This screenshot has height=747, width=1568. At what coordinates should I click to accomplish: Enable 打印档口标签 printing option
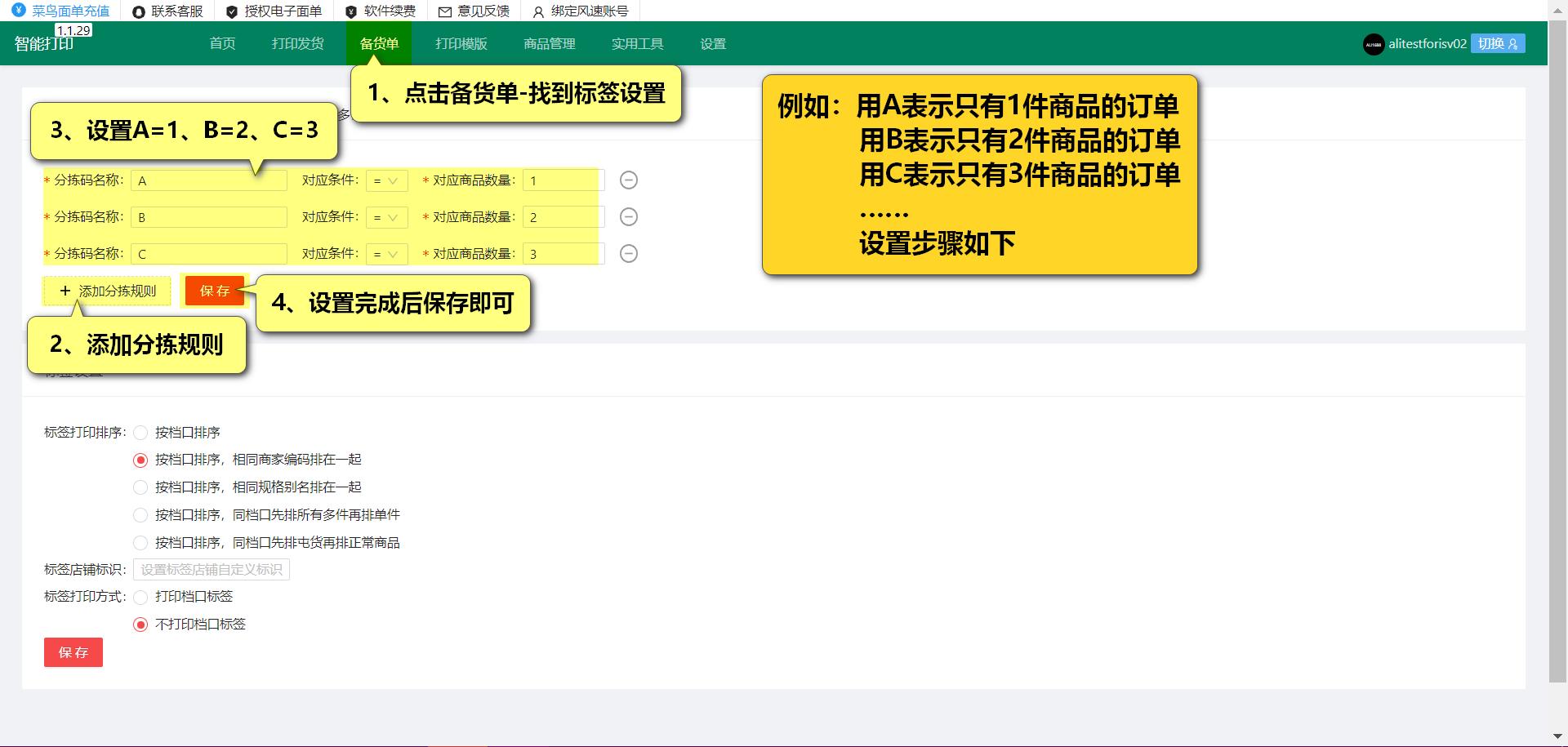pyautogui.click(x=140, y=597)
